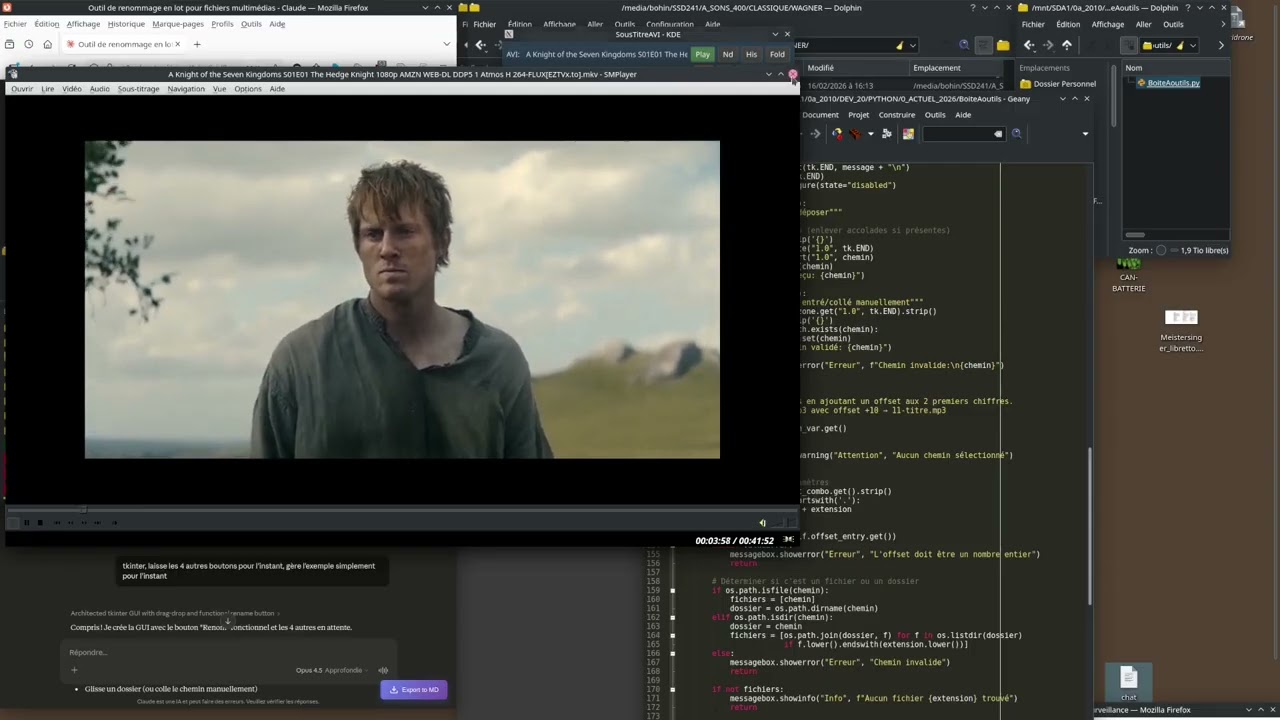
Task: Toggle Geany fold marker at line 170
Action: coord(672,689)
